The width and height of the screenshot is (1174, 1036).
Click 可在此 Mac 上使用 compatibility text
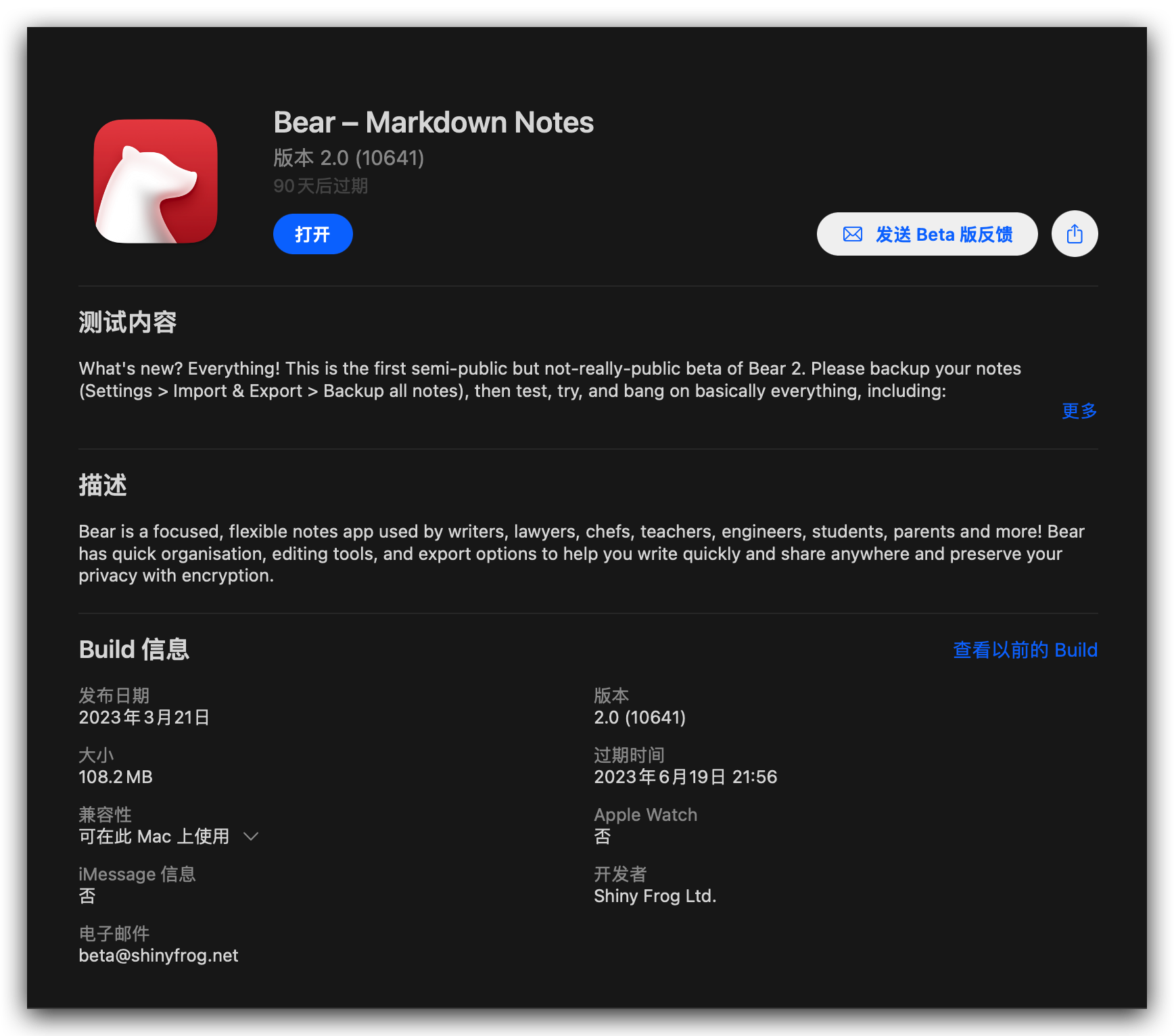tap(154, 837)
